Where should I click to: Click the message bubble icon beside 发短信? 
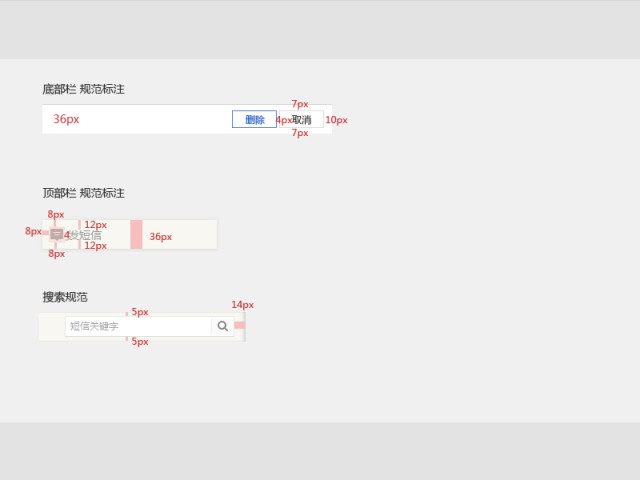pyautogui.click(x=56, y=235)
